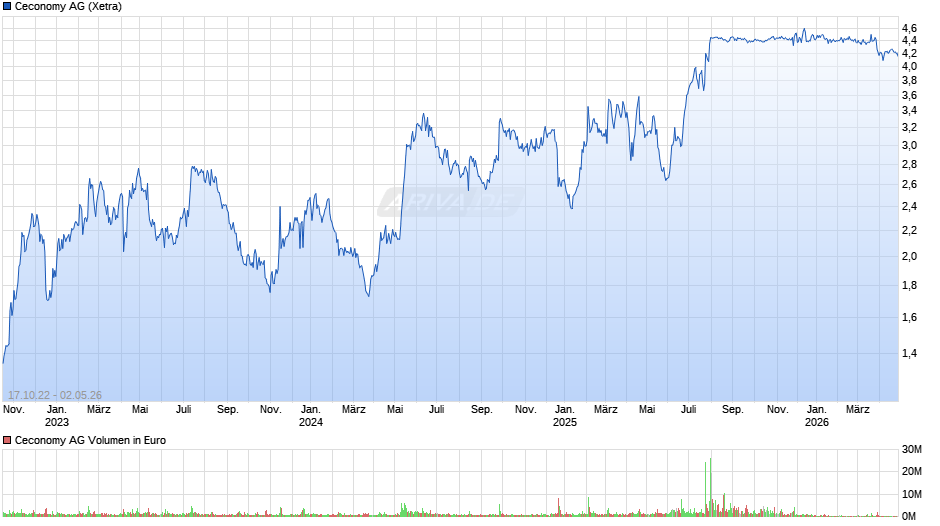Click the 4,6 price axis label

[909, 28]
